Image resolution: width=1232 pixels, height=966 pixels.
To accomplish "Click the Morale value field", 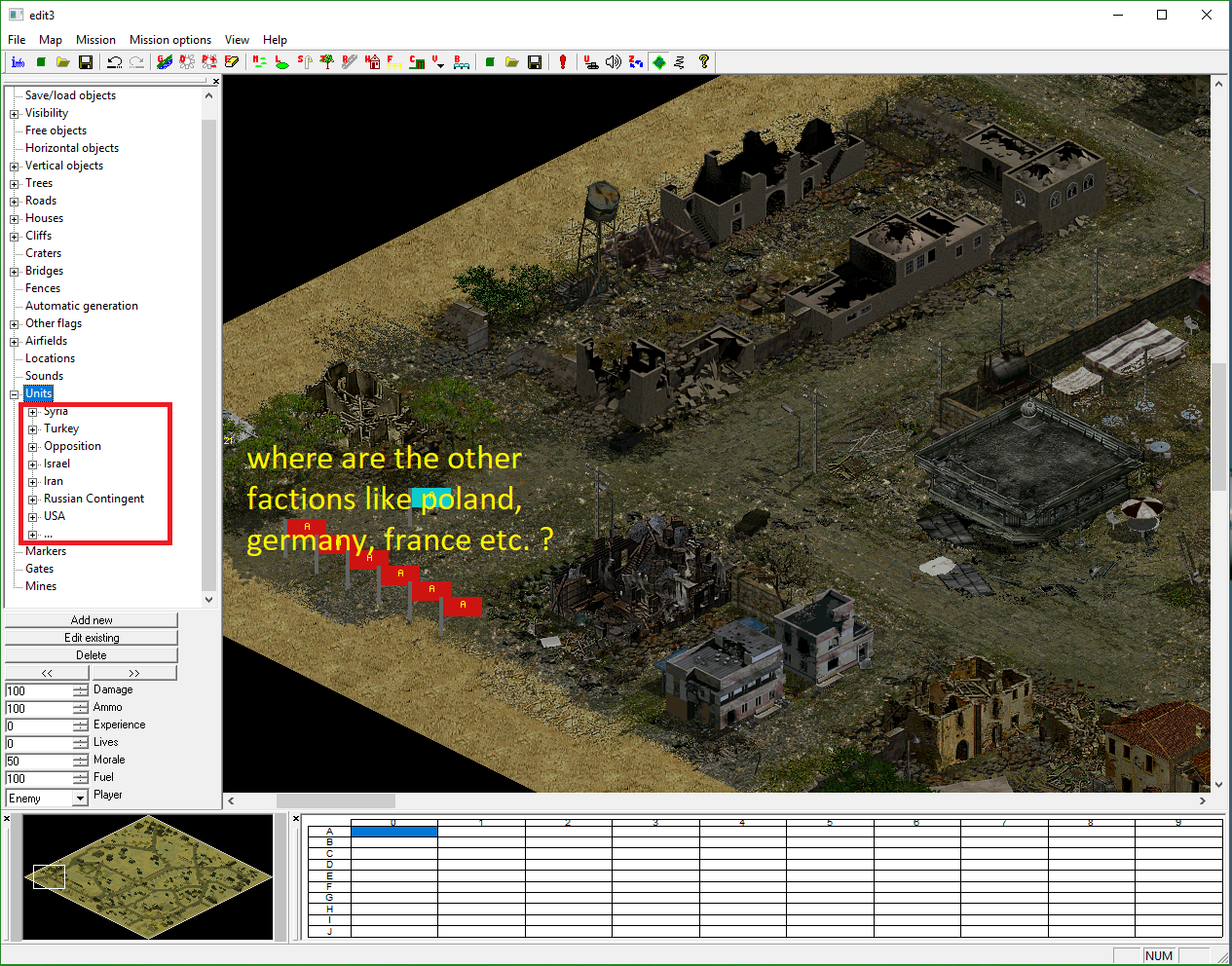I will [39, 762].
